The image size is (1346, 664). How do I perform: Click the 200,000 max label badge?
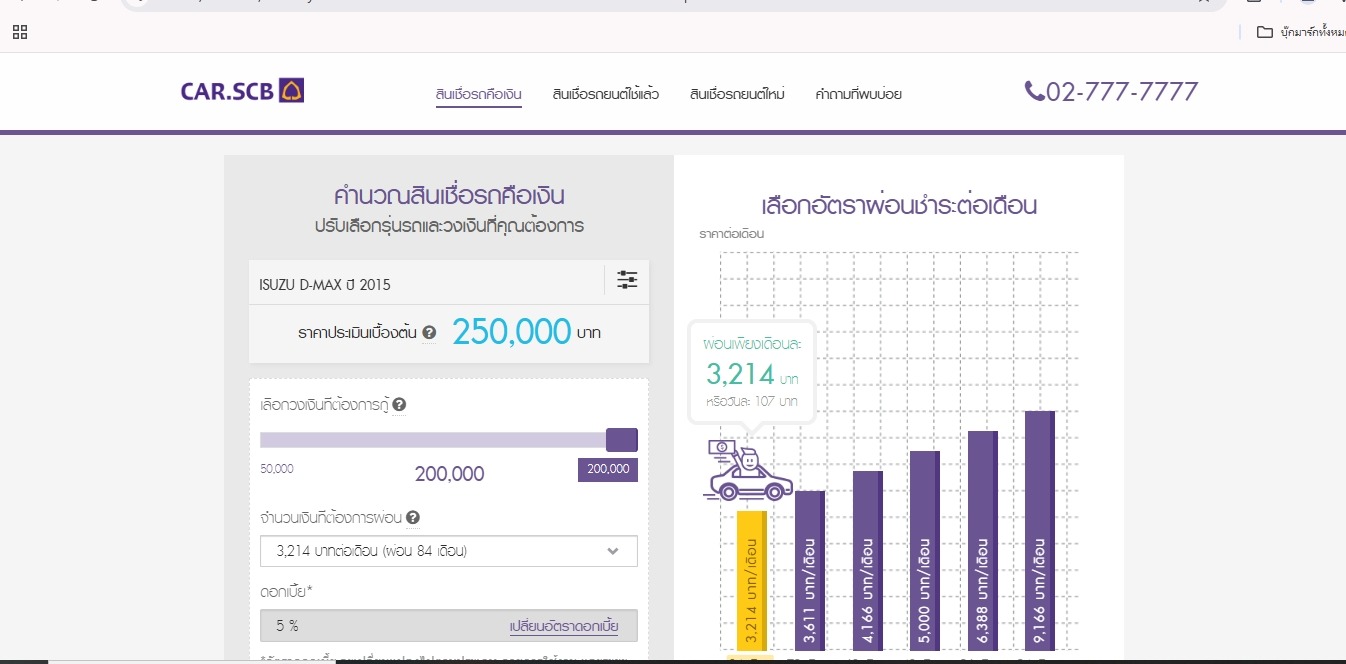[608, 469]
